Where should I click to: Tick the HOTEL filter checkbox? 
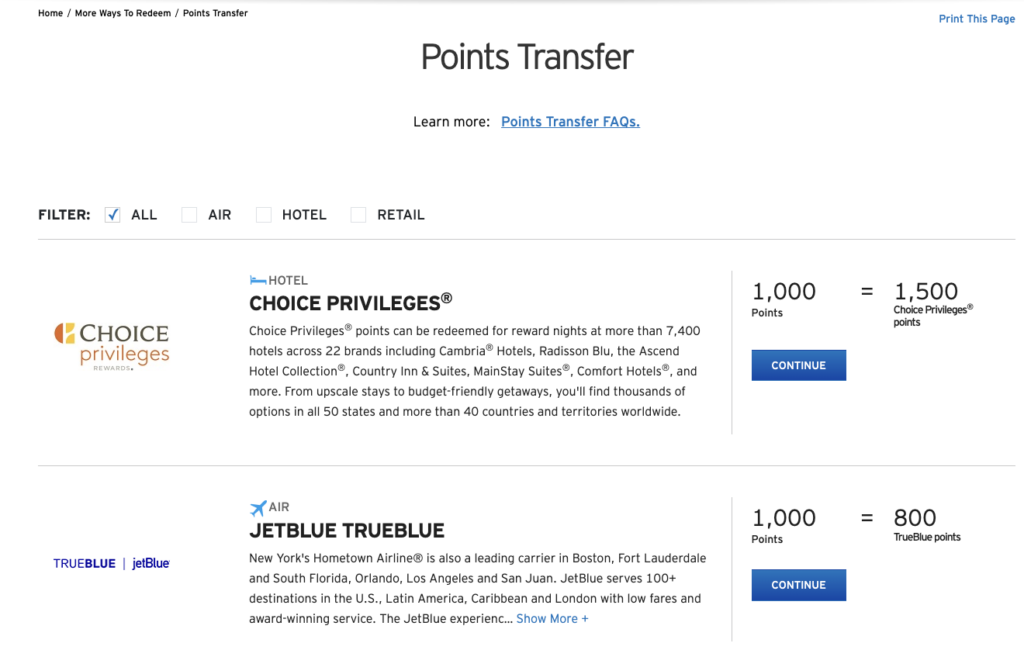coord(264,215)
